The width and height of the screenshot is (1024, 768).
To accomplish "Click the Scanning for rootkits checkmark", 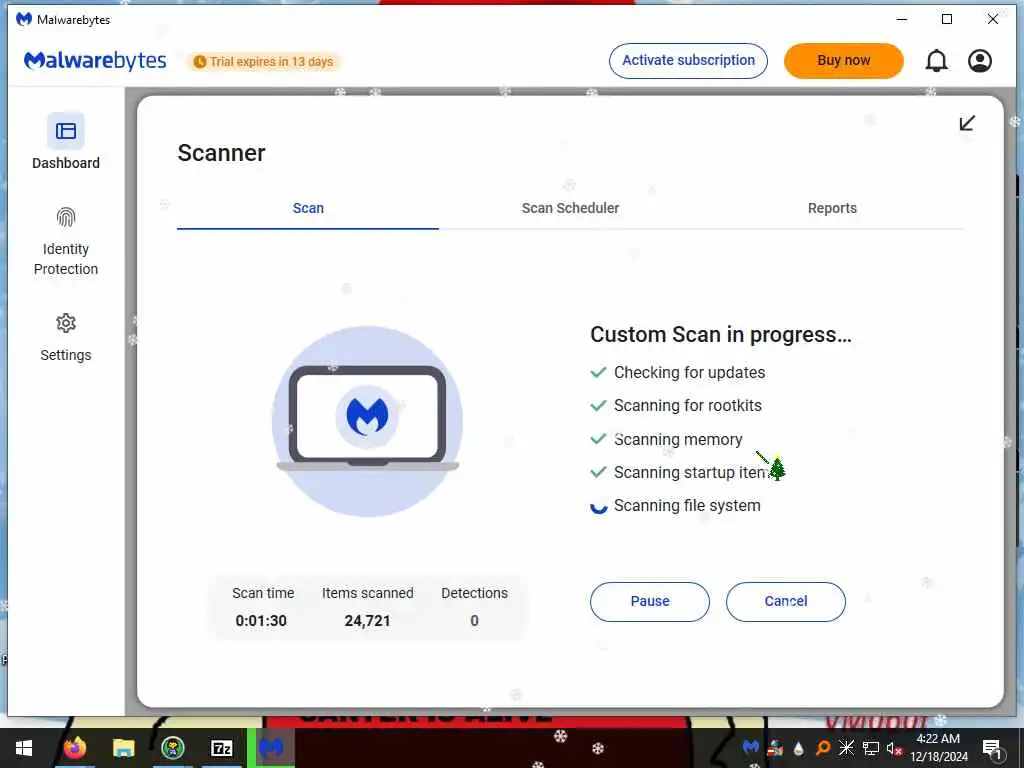I will [x=598, y=406].
